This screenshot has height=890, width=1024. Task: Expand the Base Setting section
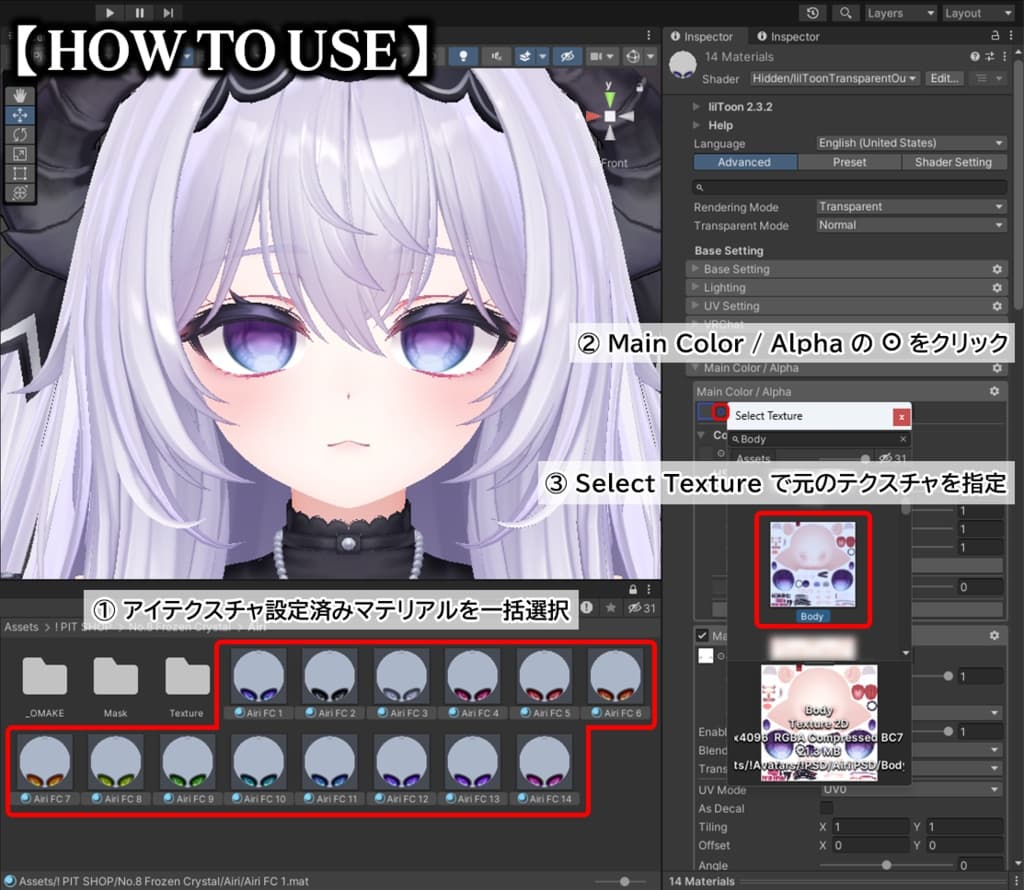click(x=736, y=269)
